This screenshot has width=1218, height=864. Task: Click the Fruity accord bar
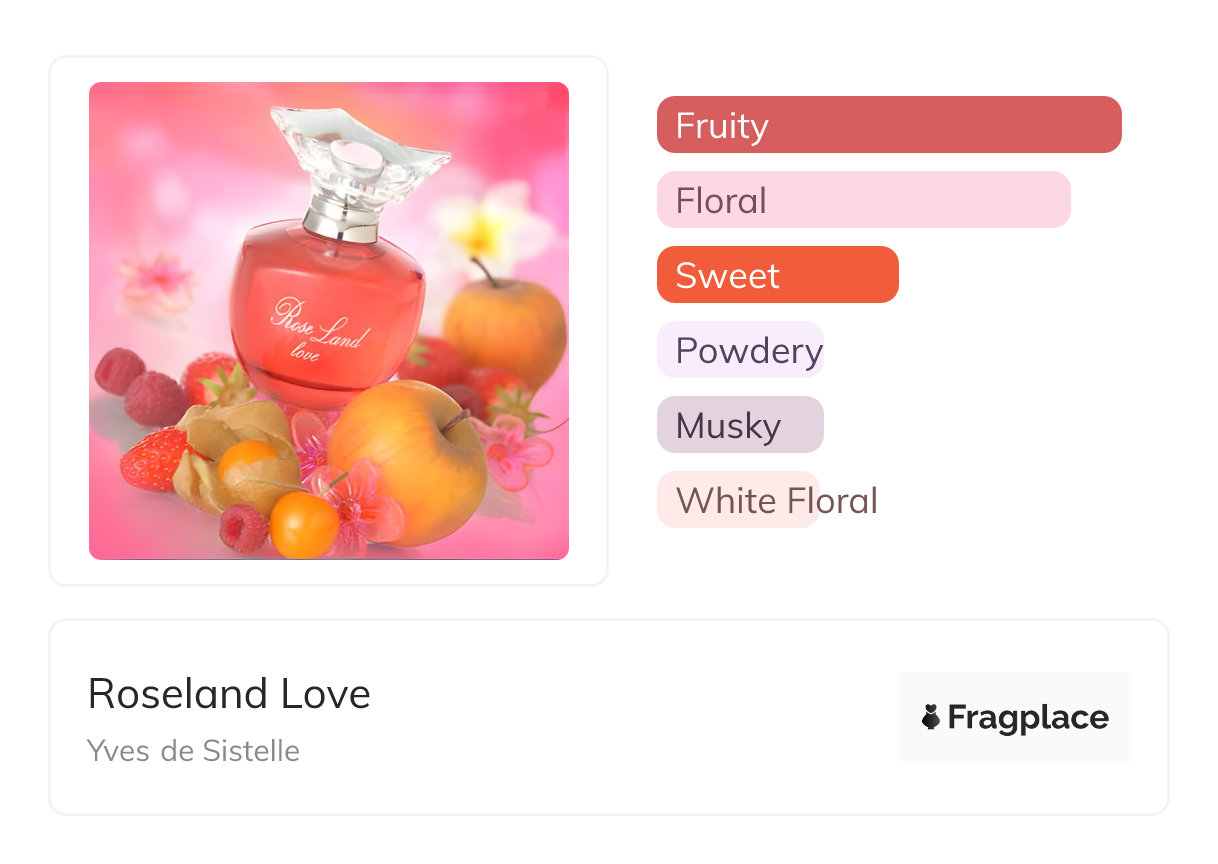point(888,125)
